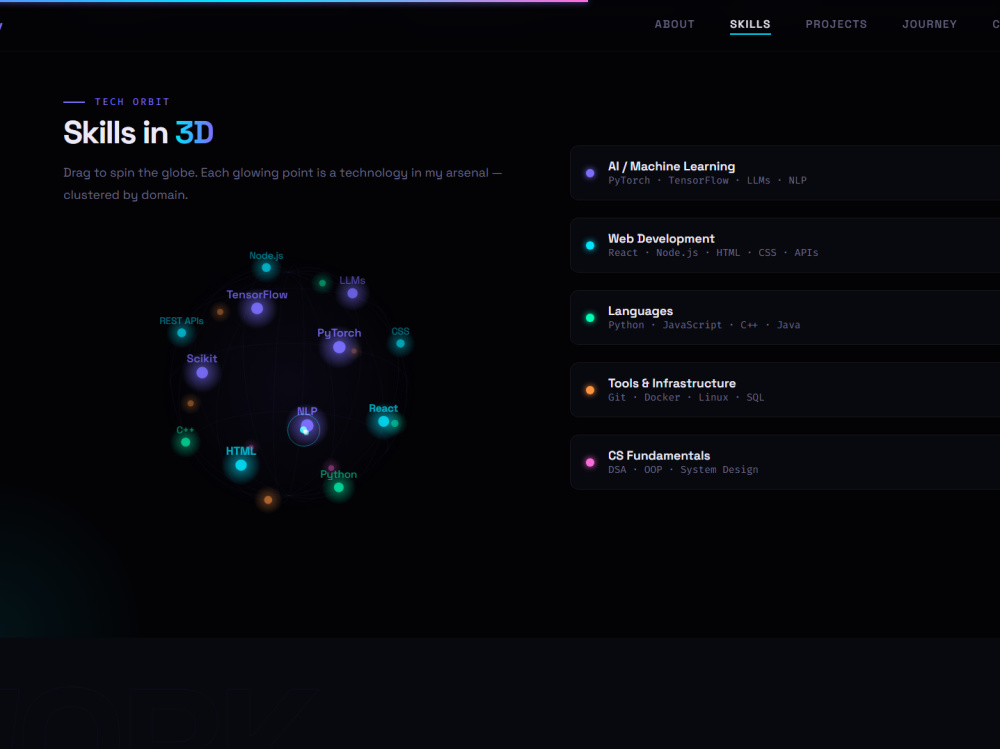
Task: Click the orange dot beside Tools & Infrastructure
Action: pyautogui.click(x=590, y=390)
